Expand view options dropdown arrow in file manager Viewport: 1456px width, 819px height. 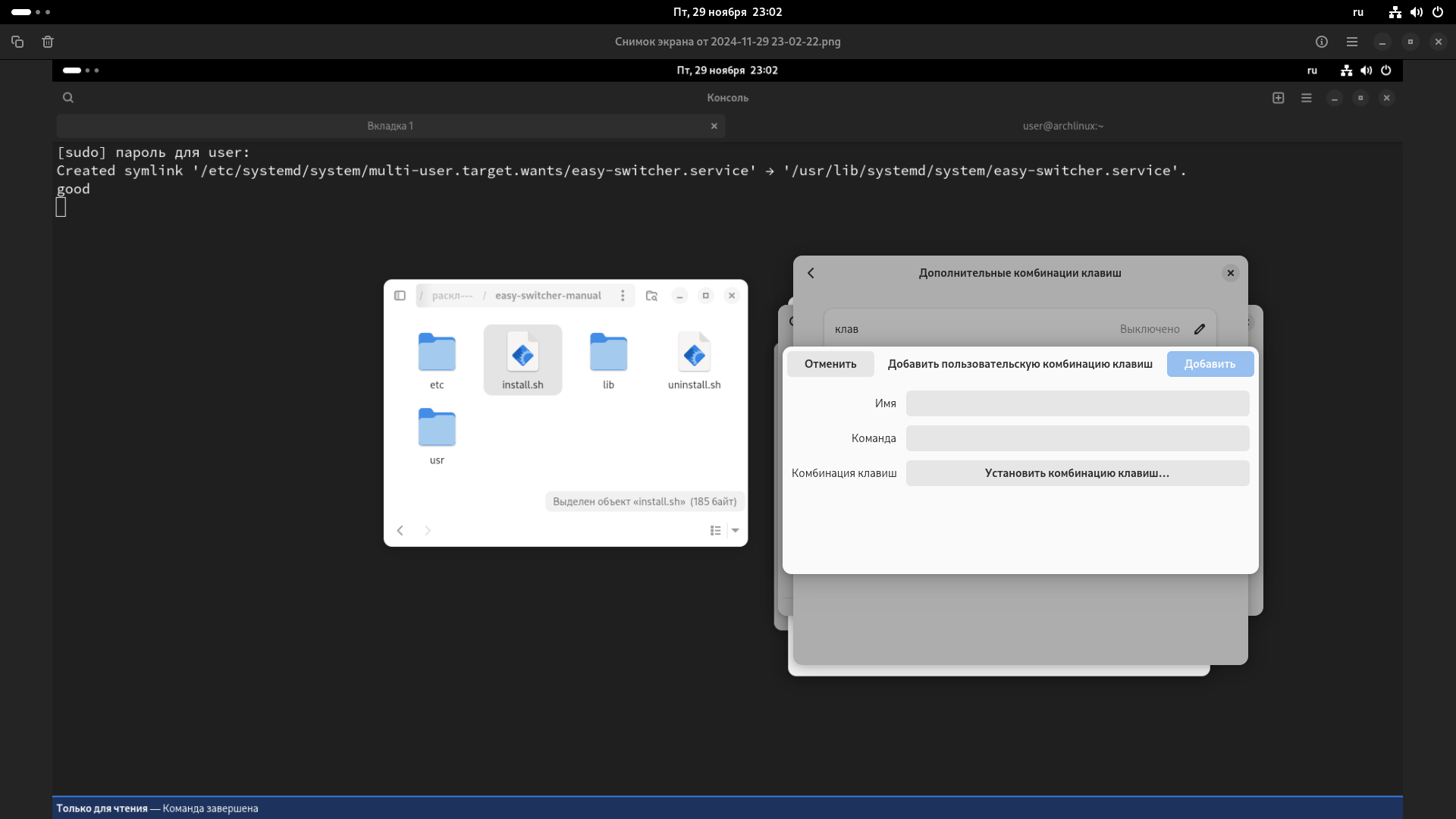click(736, 531)
